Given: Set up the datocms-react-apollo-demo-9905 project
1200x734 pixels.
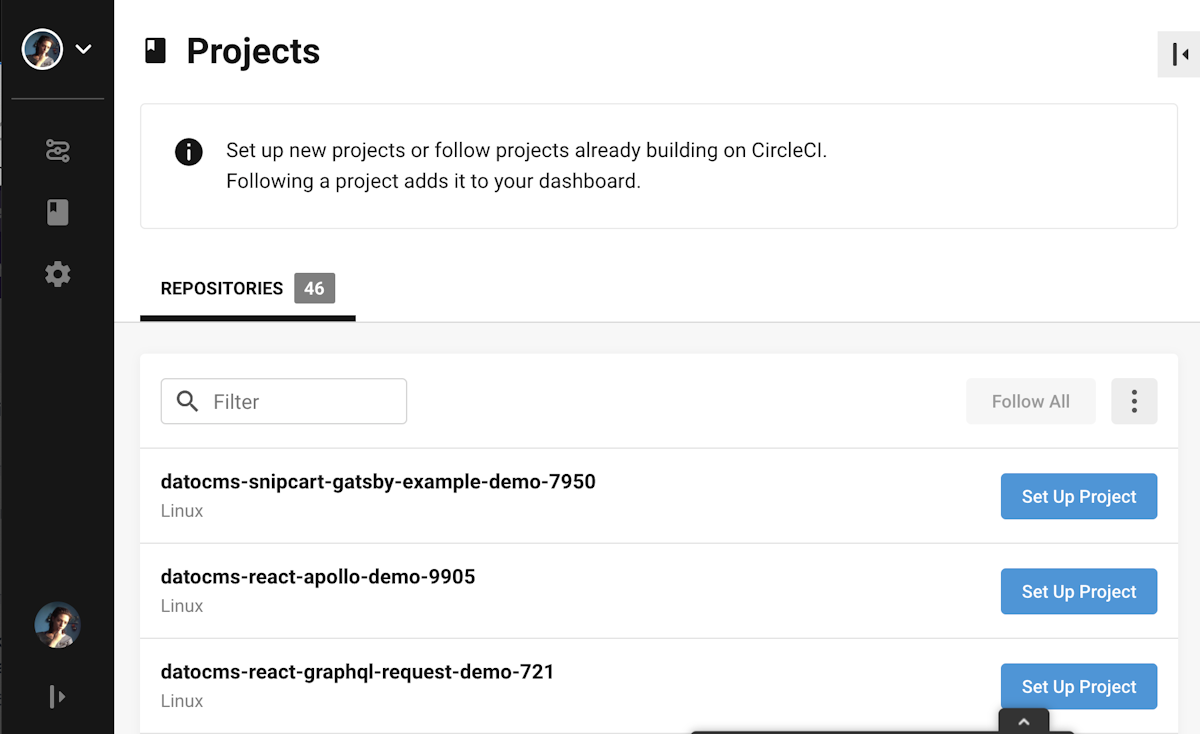Looking at the screenshot, I should click(x=1078, y=591).
